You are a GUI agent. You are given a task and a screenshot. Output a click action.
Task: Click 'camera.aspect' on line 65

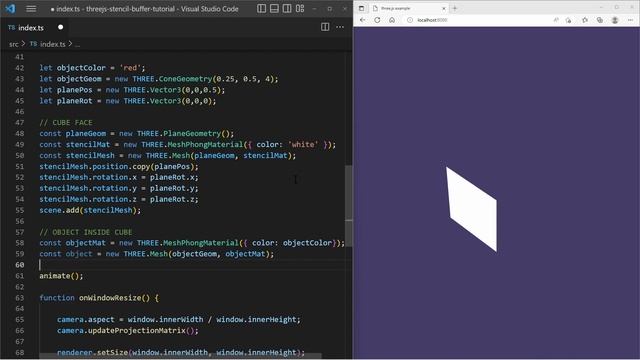(85, 320)
